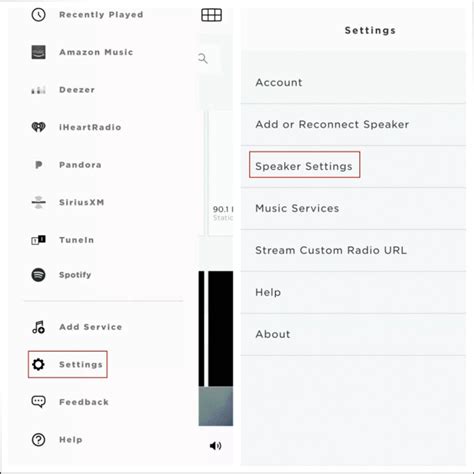The image size is (474, 474).
Task: Click the Help question mark icon
Action: point(38,440)
